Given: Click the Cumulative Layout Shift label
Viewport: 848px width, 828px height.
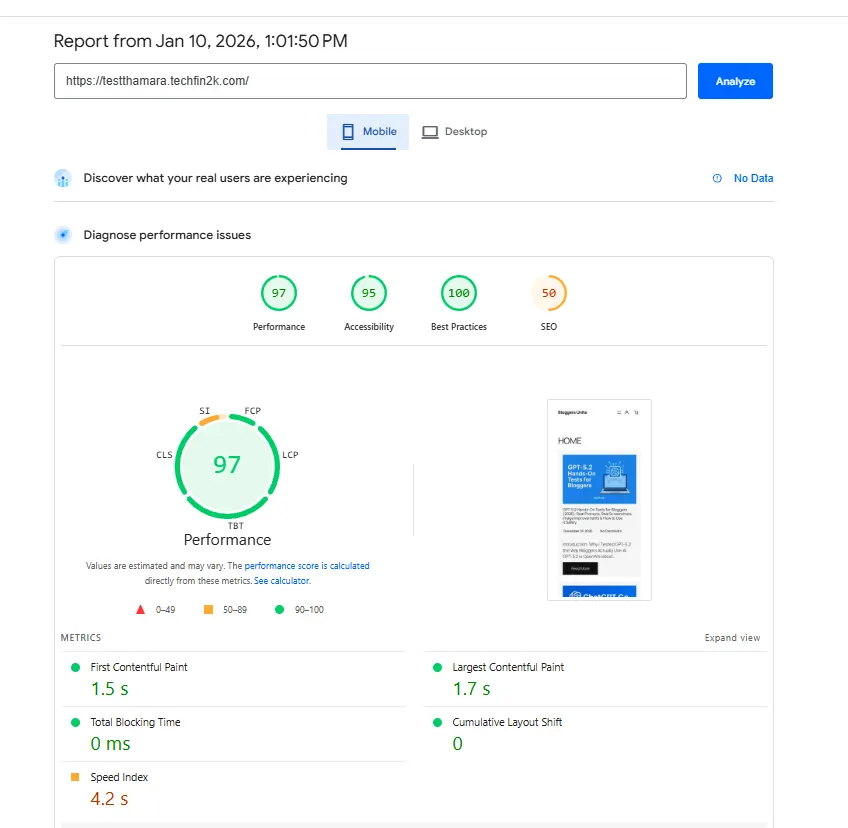Looking at the screenshot, I should click(x=507, y=723).
